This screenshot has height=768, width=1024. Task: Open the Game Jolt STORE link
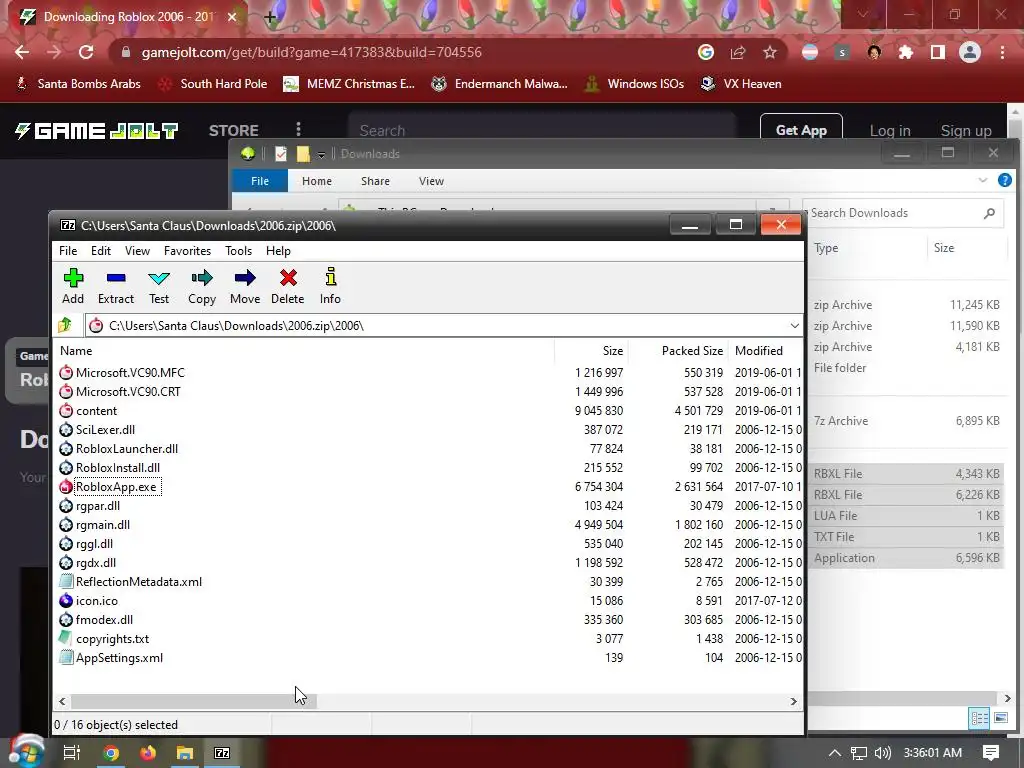[x=234, y=131]
